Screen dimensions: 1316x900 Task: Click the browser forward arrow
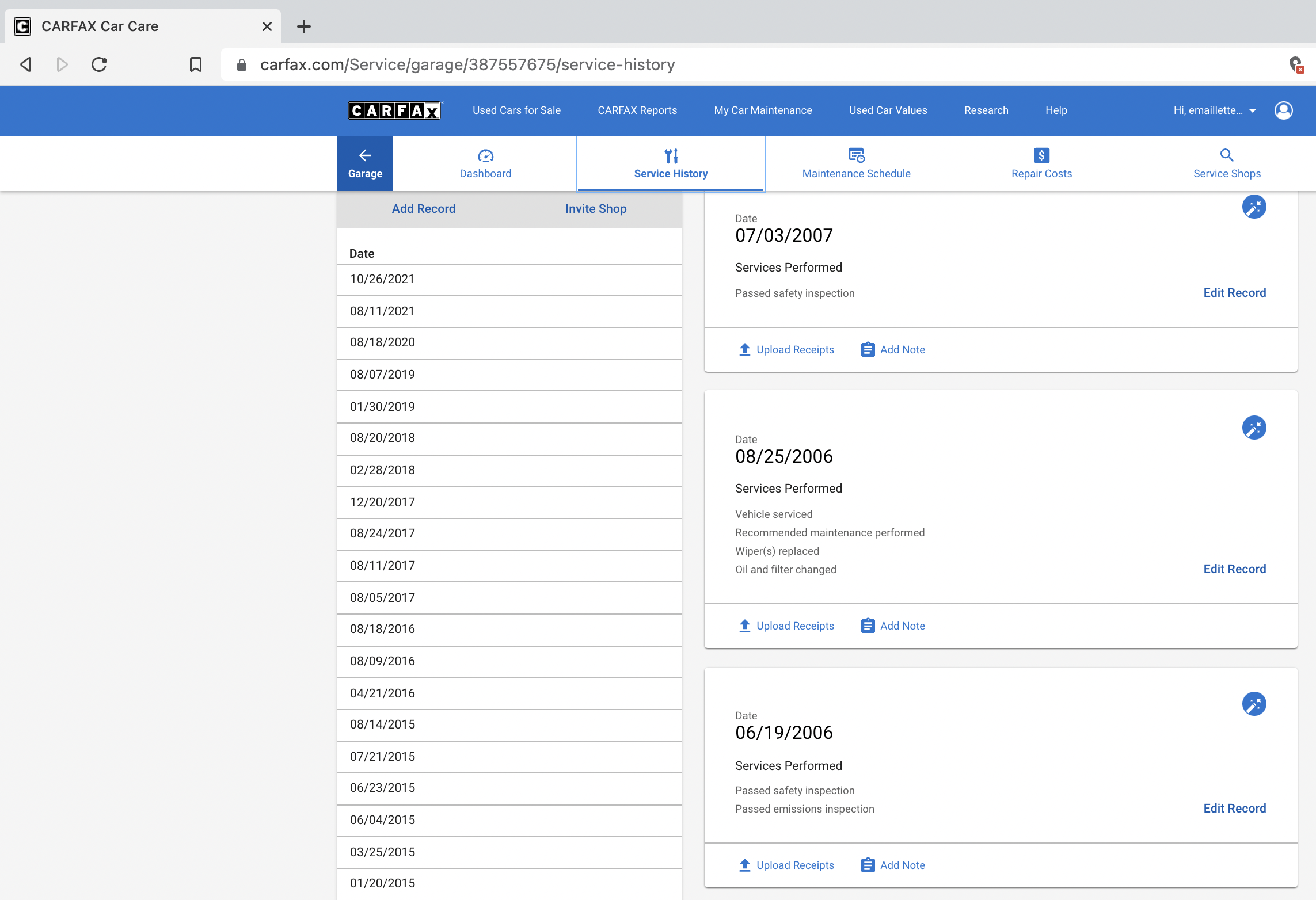(62, 64)
